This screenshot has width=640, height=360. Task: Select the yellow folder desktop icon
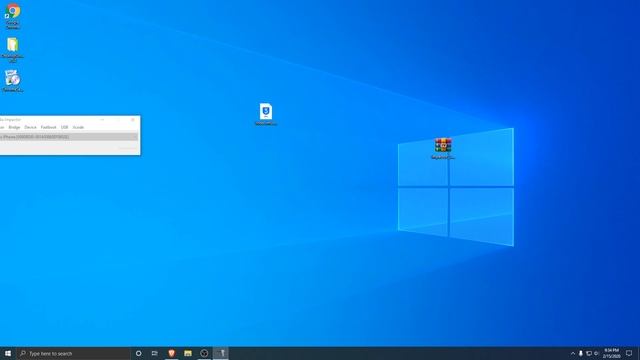point(13,49)
